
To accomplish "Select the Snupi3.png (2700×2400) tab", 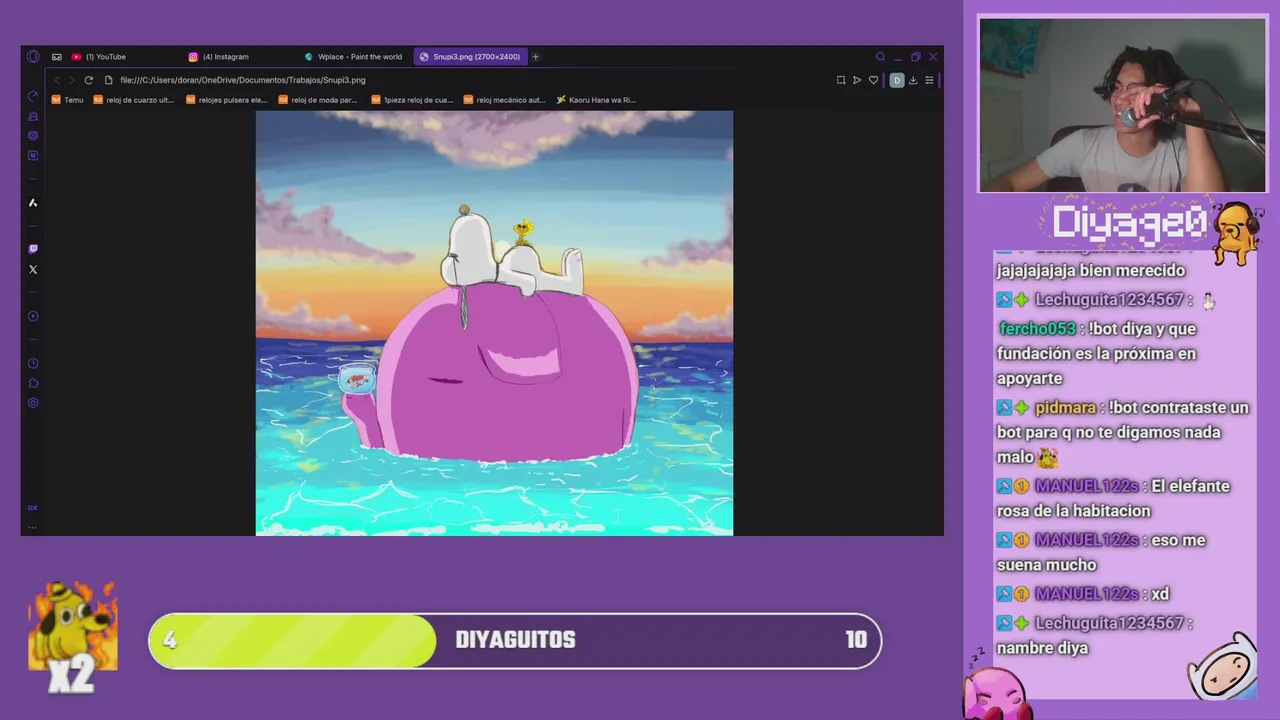I will (x=470, y=57).
